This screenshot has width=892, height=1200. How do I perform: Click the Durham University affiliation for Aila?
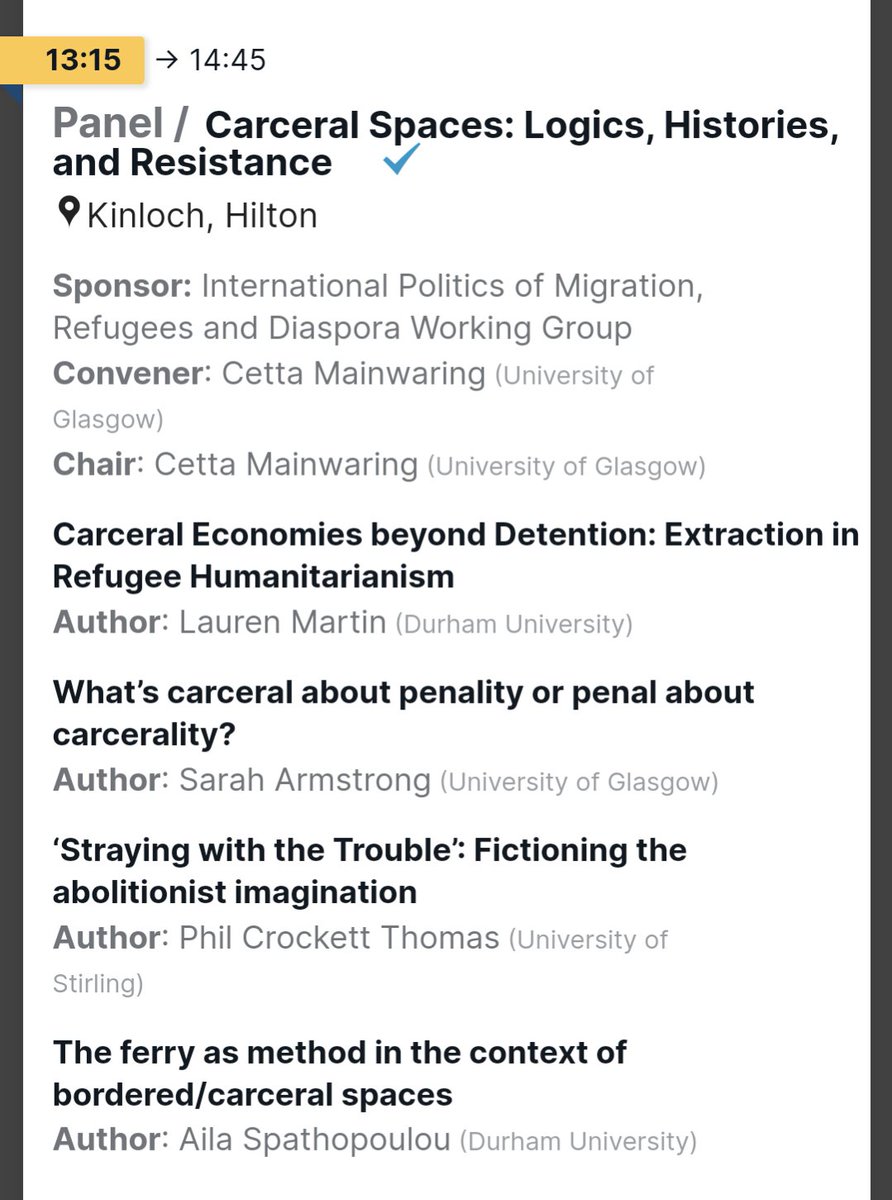coord(578,1141)
